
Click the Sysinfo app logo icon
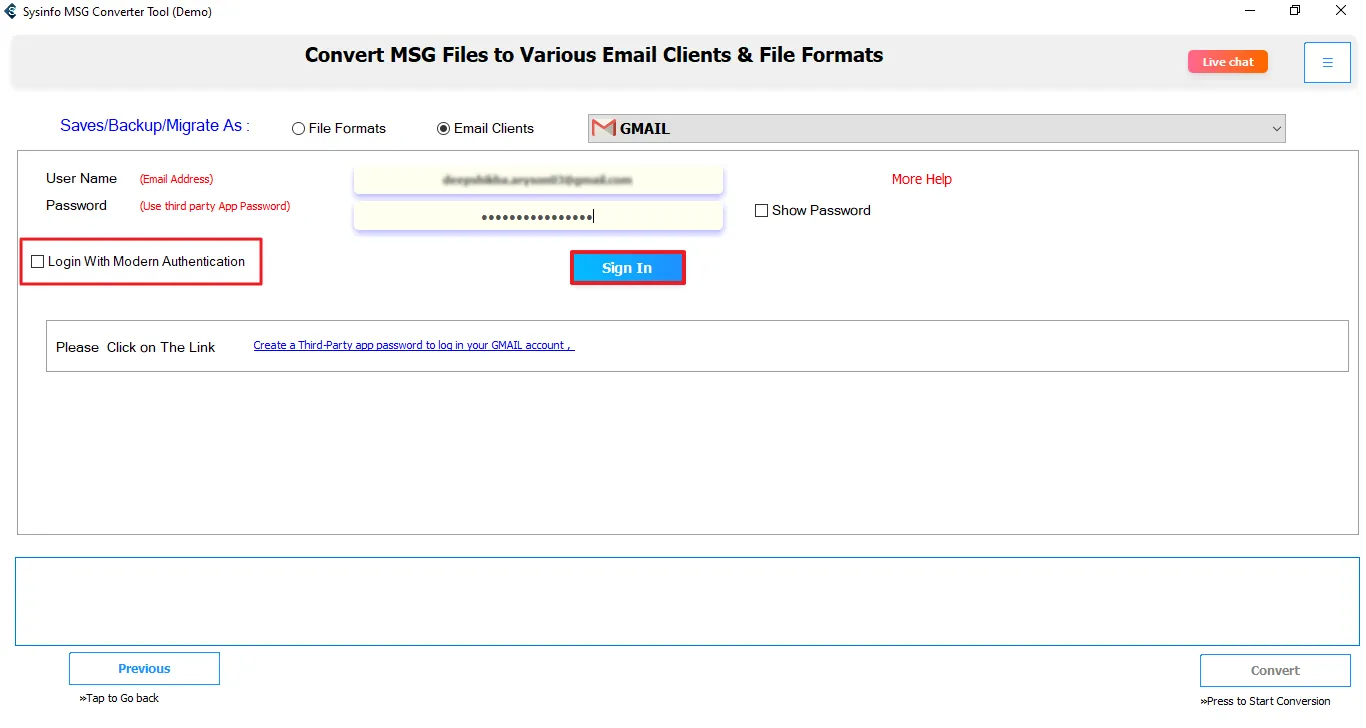[x=11, y=12]
